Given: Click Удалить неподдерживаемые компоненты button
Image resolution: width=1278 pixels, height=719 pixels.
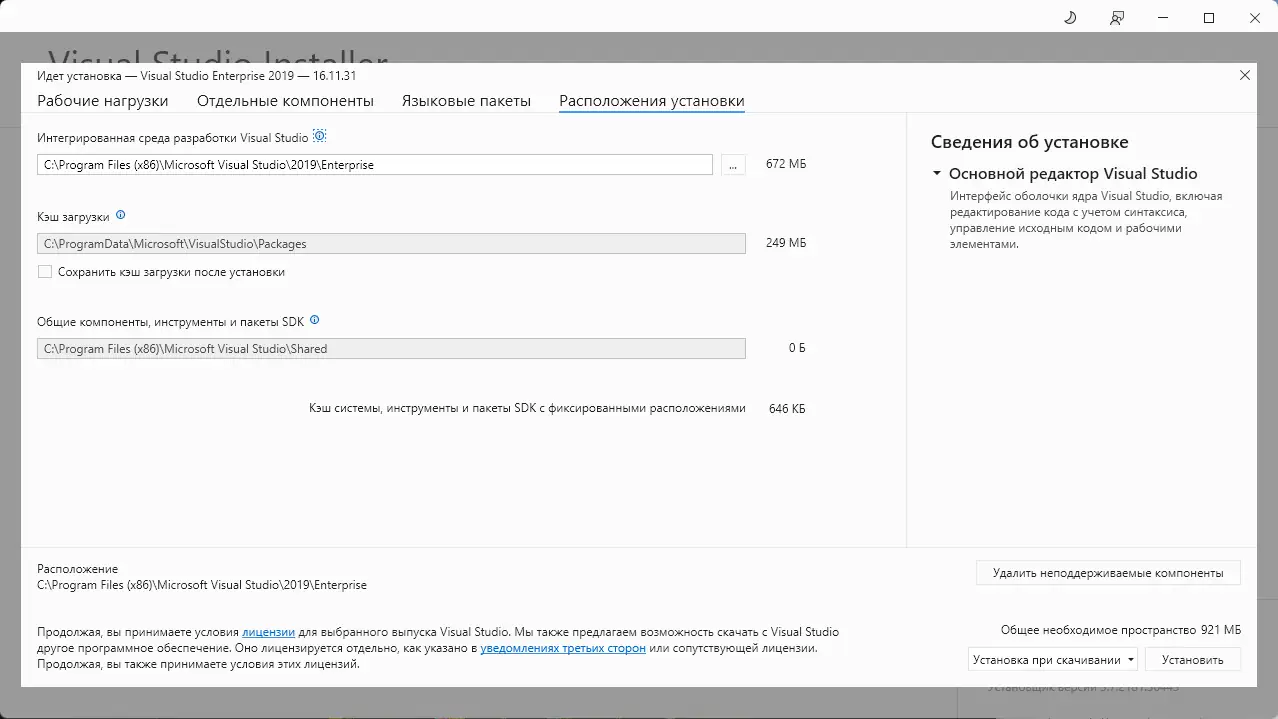Looking at the screenshot, I should [1108, 573].
